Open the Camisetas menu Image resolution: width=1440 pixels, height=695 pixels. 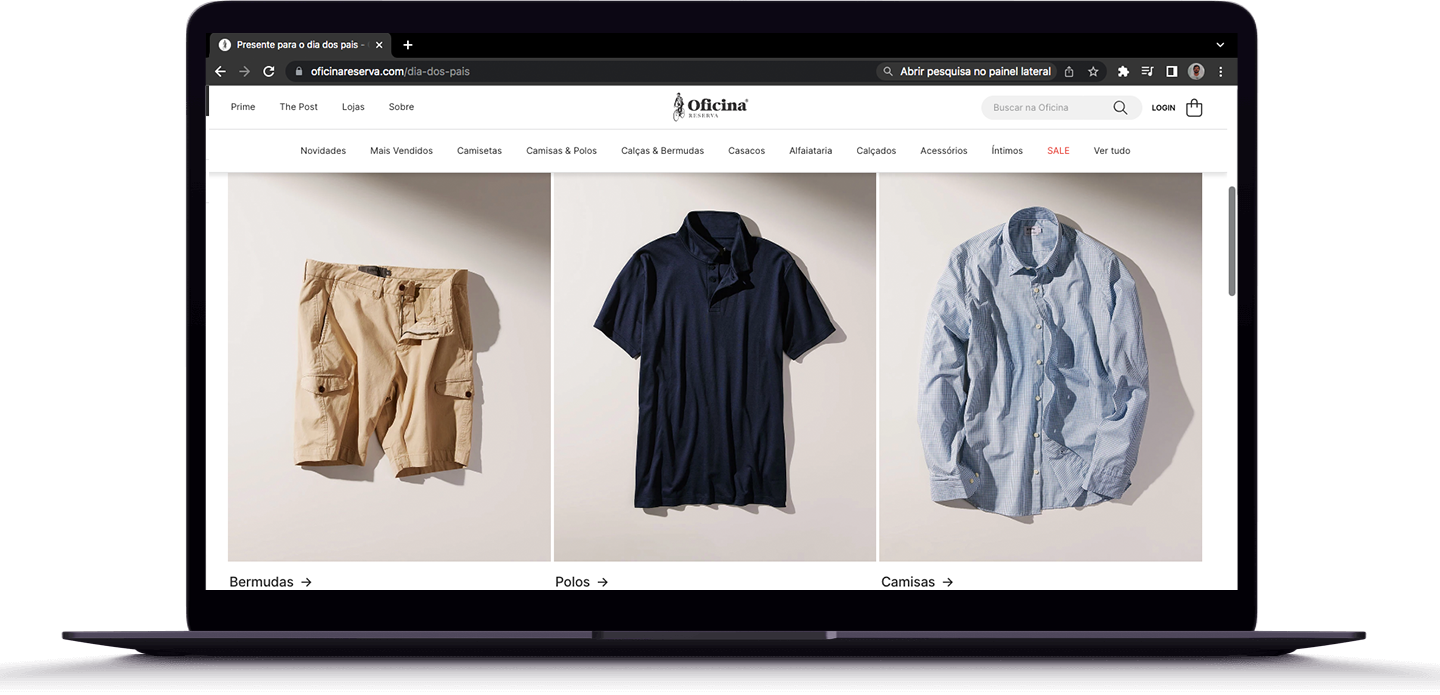coord(479,151)
